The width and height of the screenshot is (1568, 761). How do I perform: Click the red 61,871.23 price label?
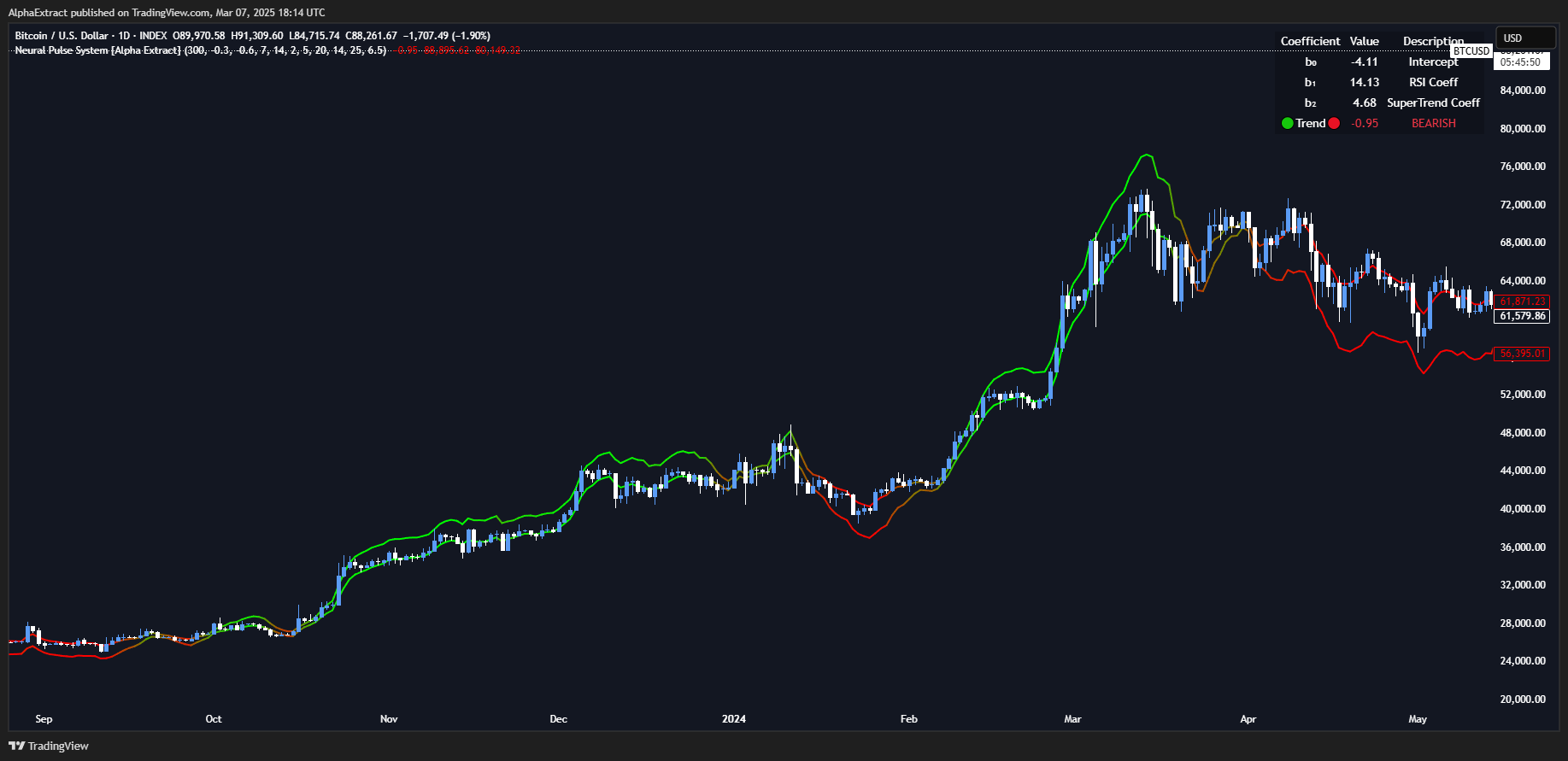(1522, 301)
